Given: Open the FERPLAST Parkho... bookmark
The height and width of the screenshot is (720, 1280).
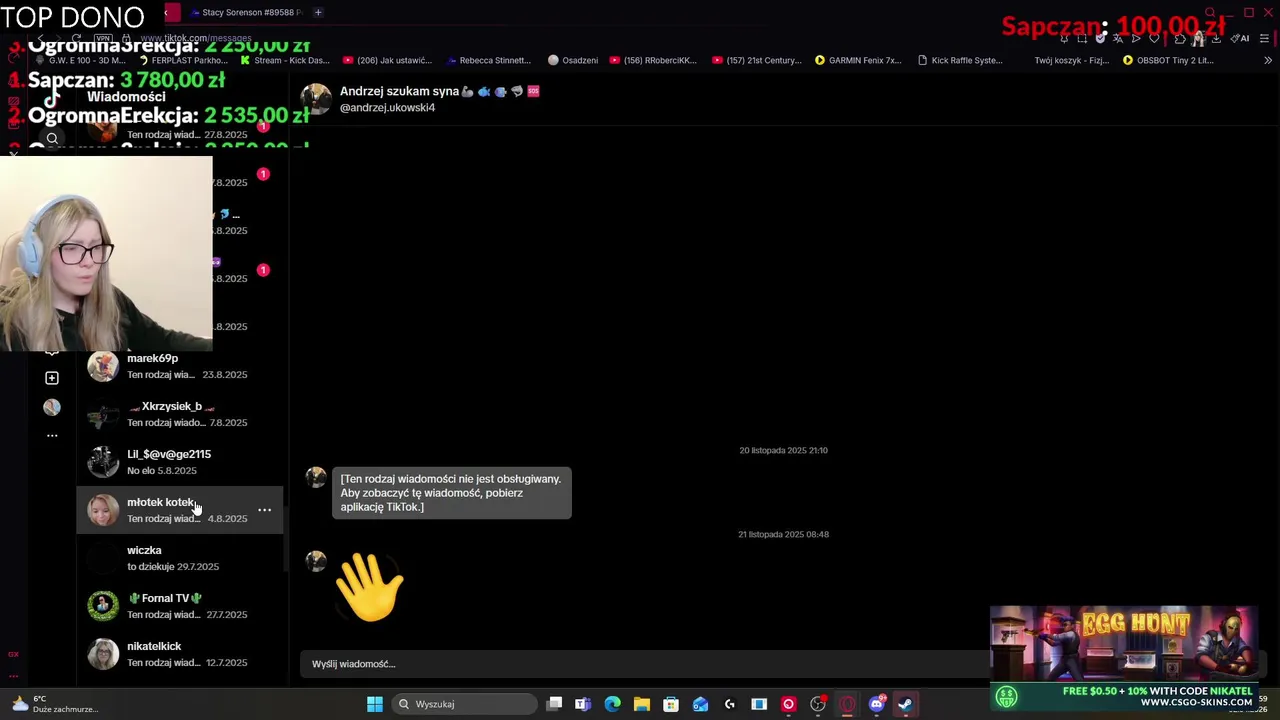Looking at the screenshot, I should click(182, 60).
